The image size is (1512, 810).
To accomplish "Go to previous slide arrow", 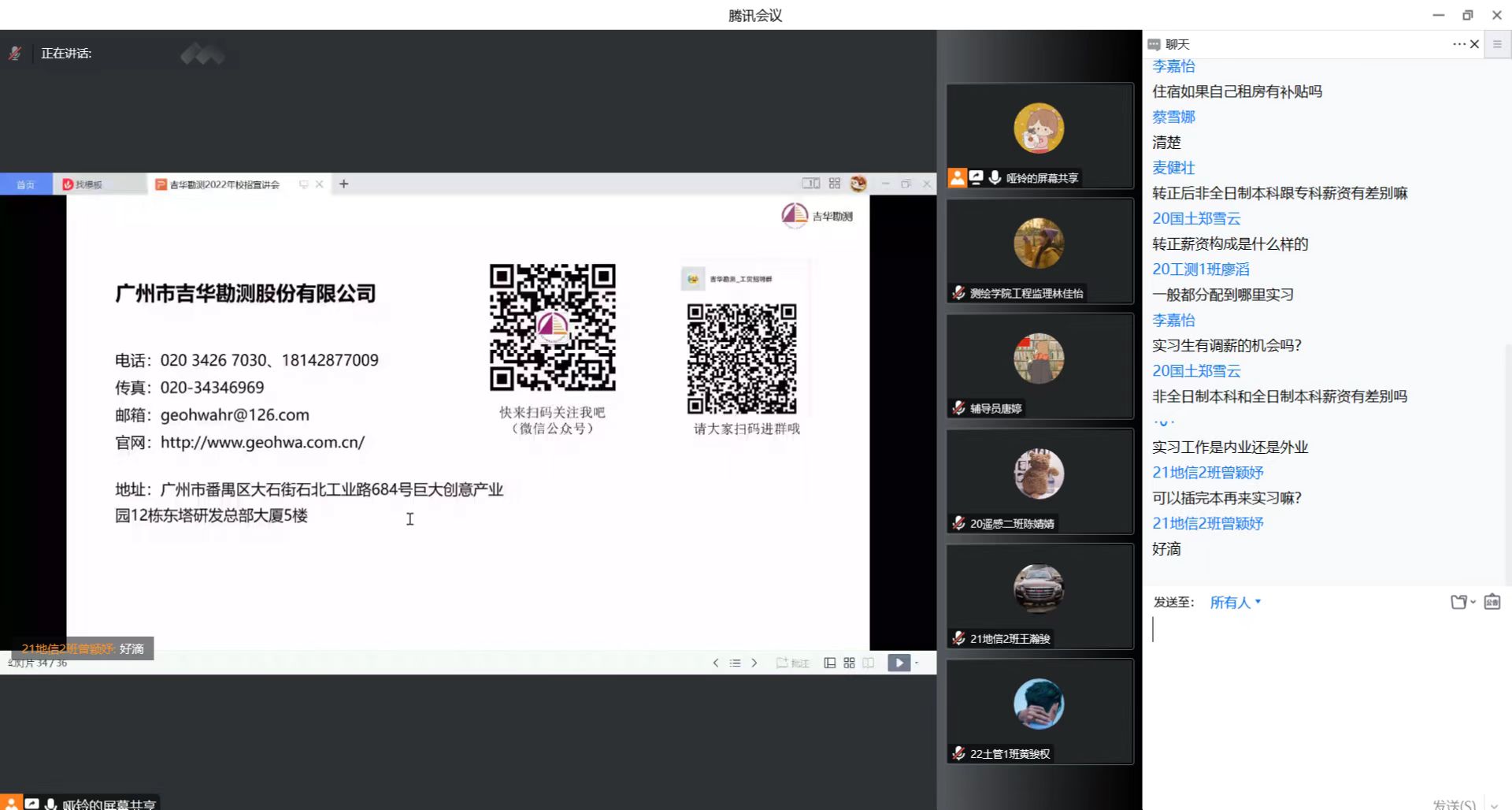I will 716,663.
